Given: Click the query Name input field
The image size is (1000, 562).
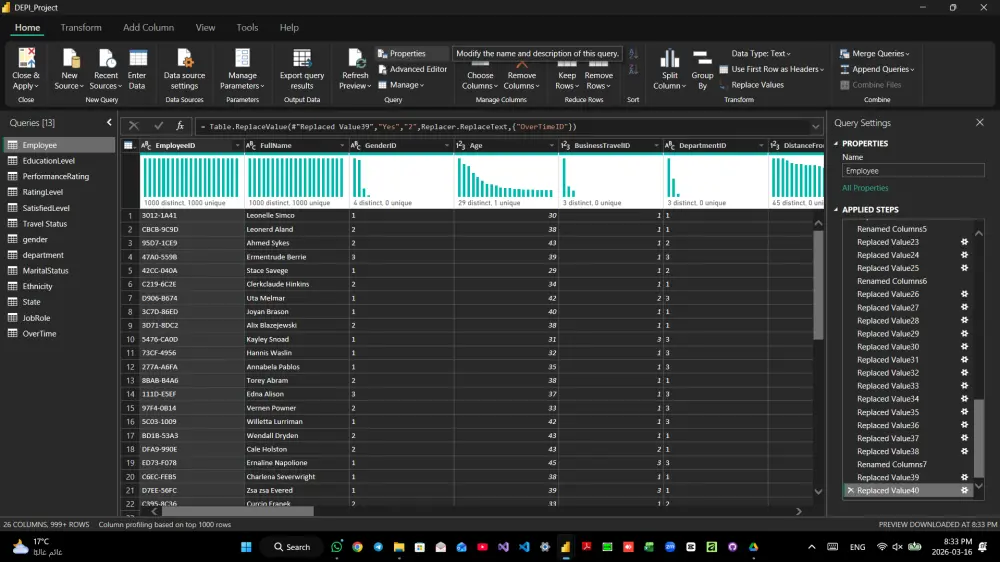Looking at the screenshot, I should [x=913, y=170].
